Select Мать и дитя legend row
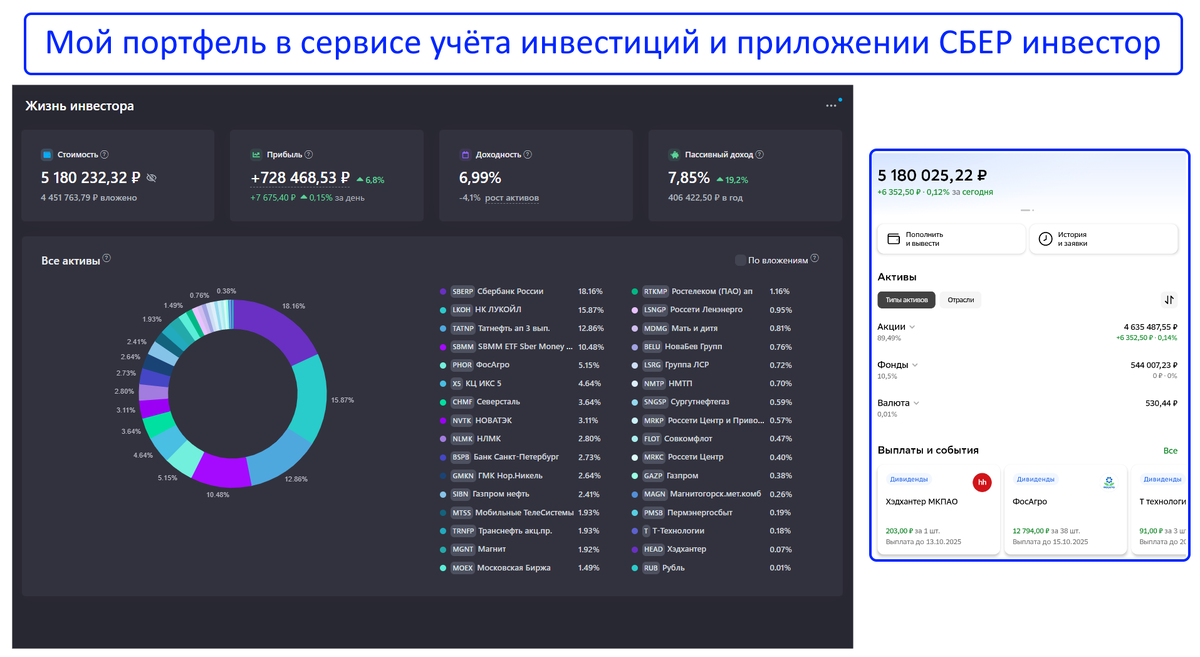The image size is (1200, 657). point(713,328)
